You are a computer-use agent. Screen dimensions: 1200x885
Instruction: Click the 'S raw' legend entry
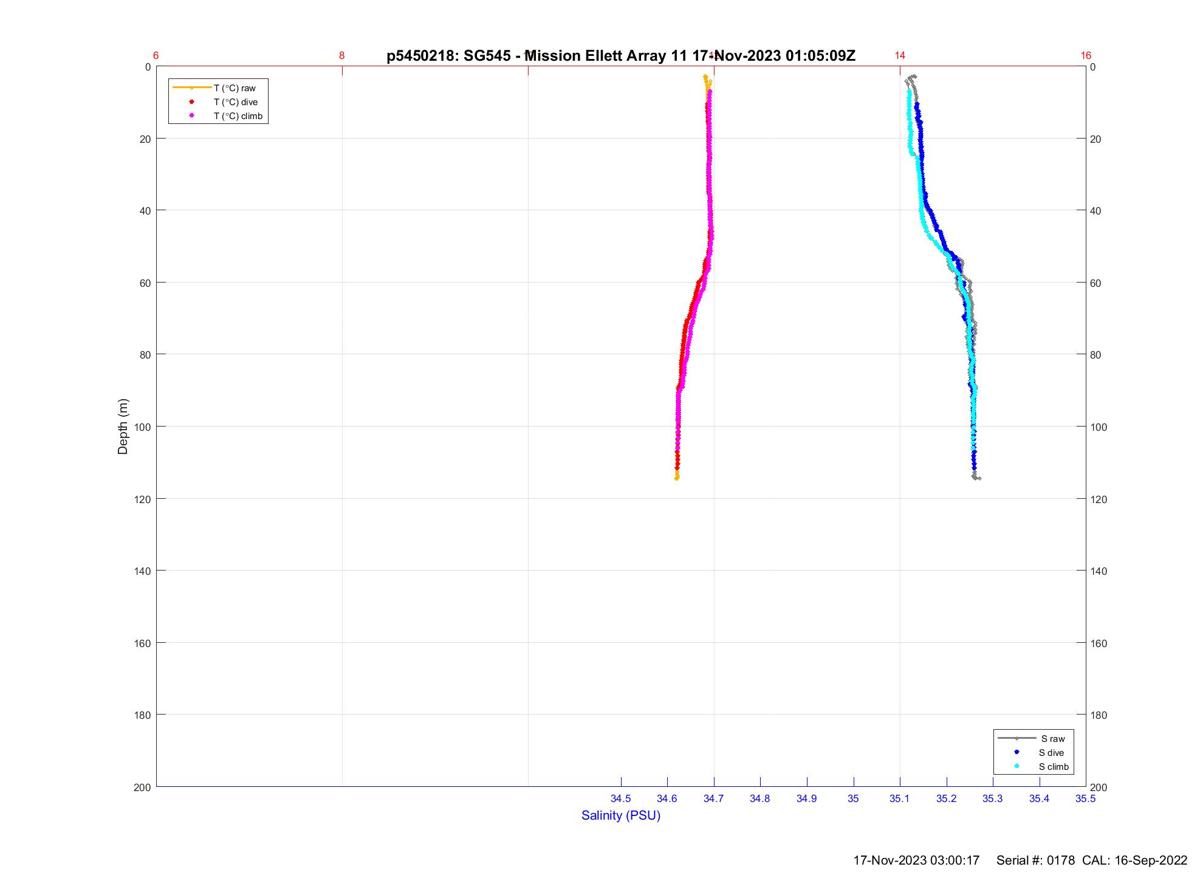(x=1051, y=738)
